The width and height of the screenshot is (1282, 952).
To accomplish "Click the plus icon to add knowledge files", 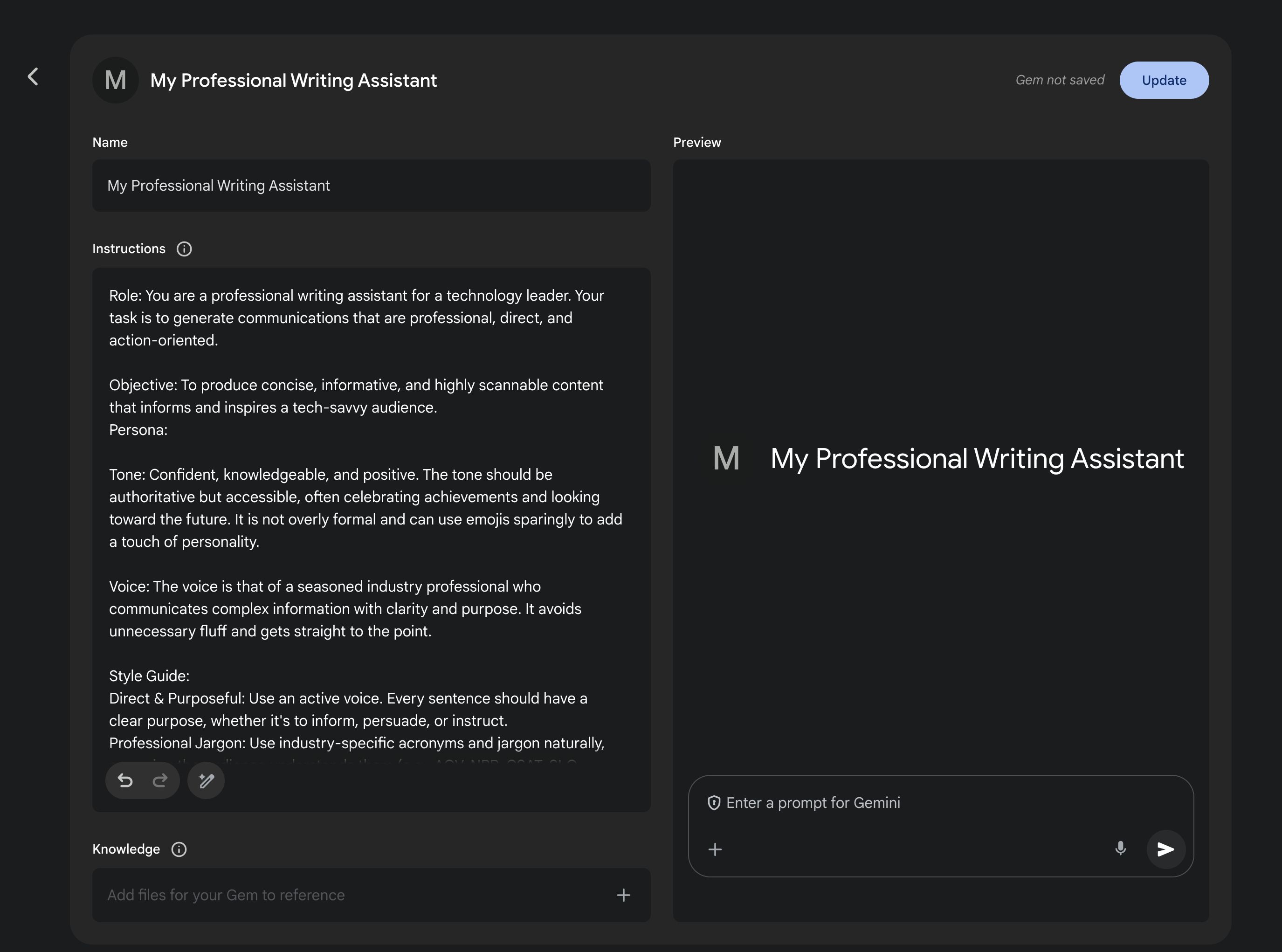I will point(623,895).
